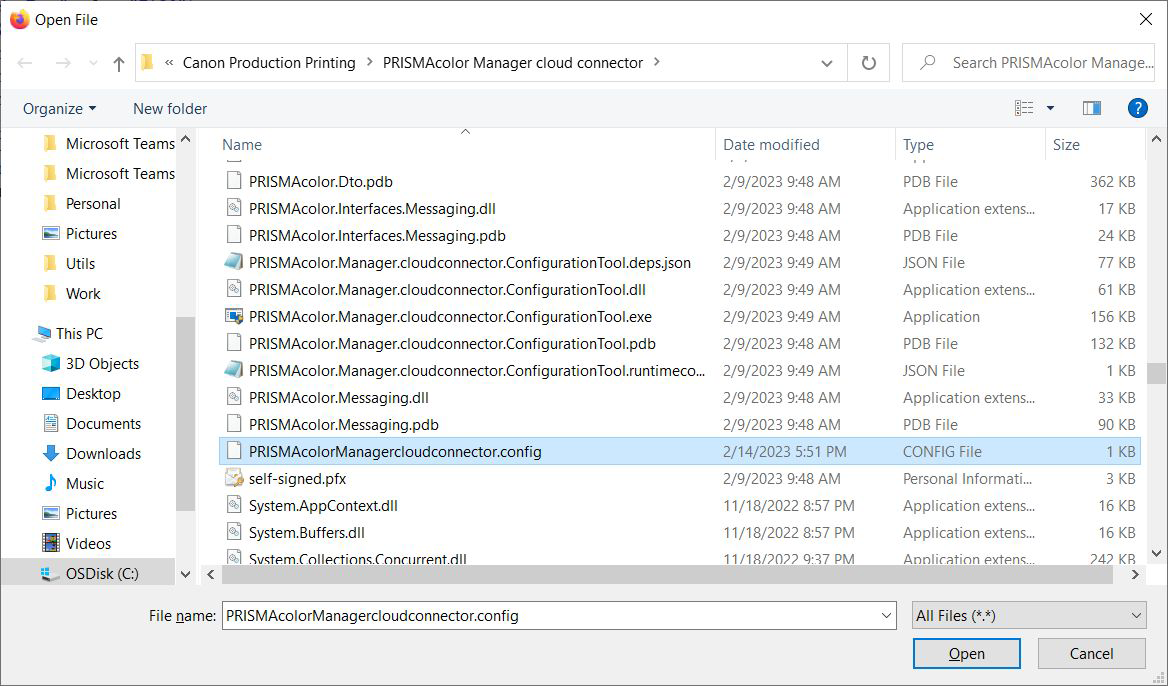The height and width of the screenshot is (686, 1168).
Task: Click the OSDisk (C:) drive icon
Action: click(x=51, y=574)
